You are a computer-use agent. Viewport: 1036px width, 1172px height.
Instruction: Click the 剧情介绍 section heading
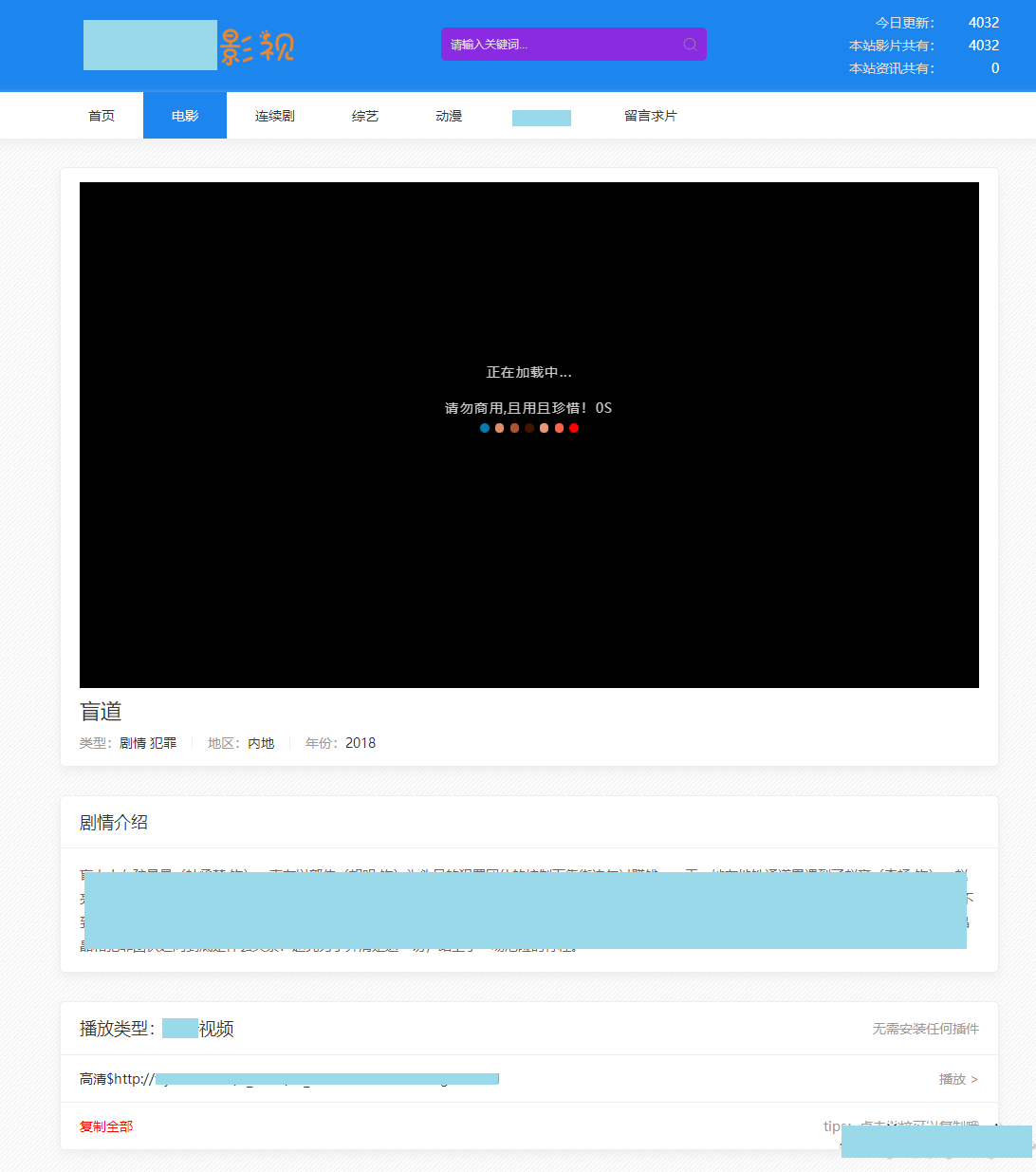pyautogui.click(x=114, y=823)
